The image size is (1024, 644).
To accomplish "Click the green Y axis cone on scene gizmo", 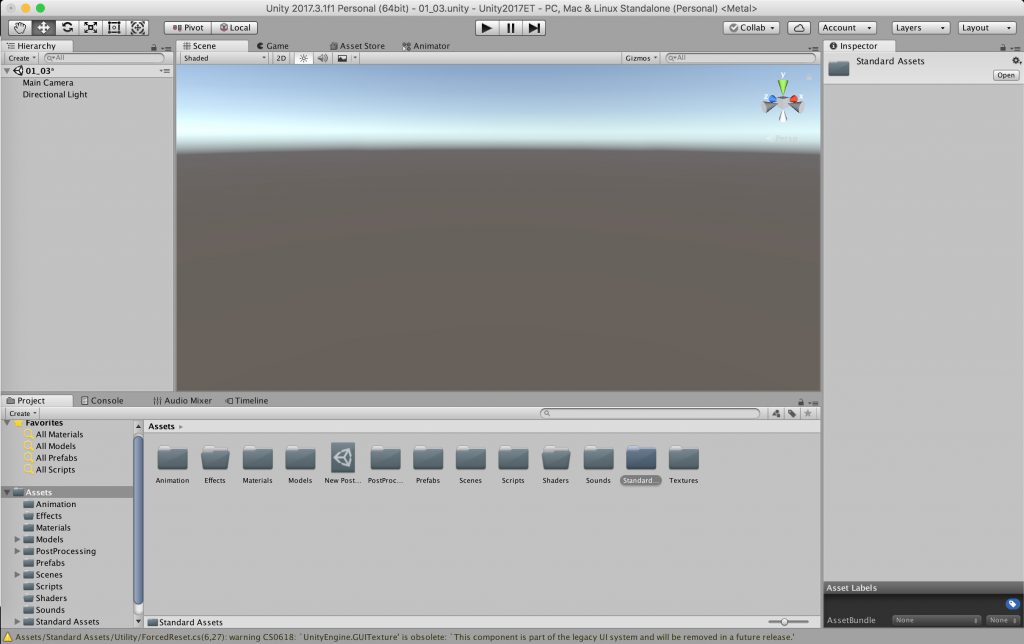I will point(782,86).
